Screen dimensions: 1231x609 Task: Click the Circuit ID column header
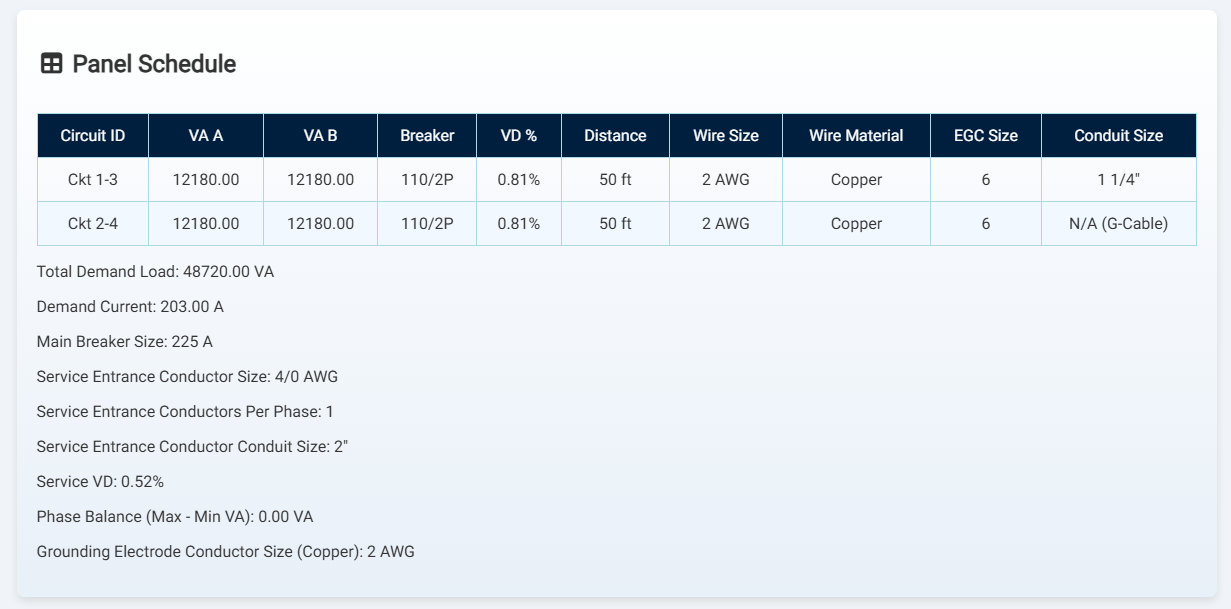tap(93, 136)
